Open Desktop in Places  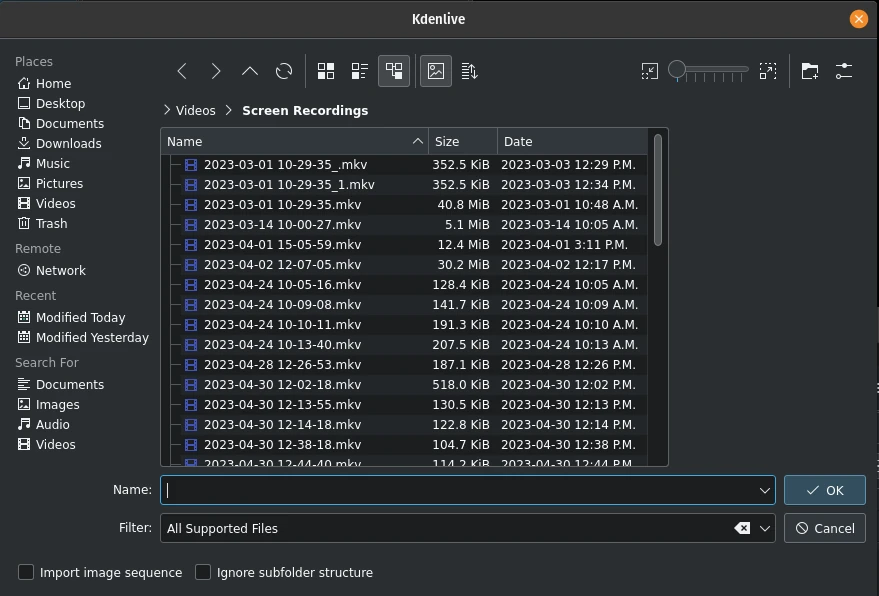tap(52, 104)
